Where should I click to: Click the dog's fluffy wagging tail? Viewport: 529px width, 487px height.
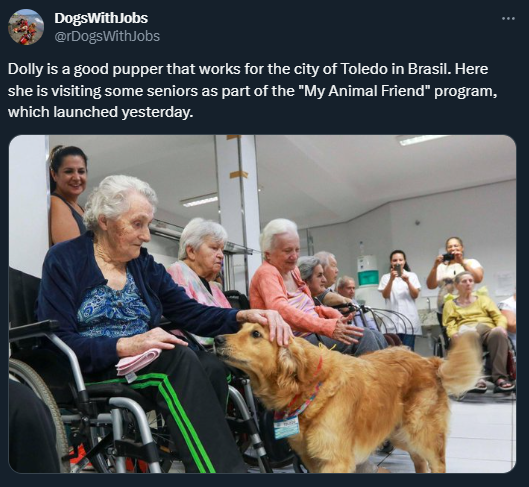pyautogui.click(x=462, y=364)
